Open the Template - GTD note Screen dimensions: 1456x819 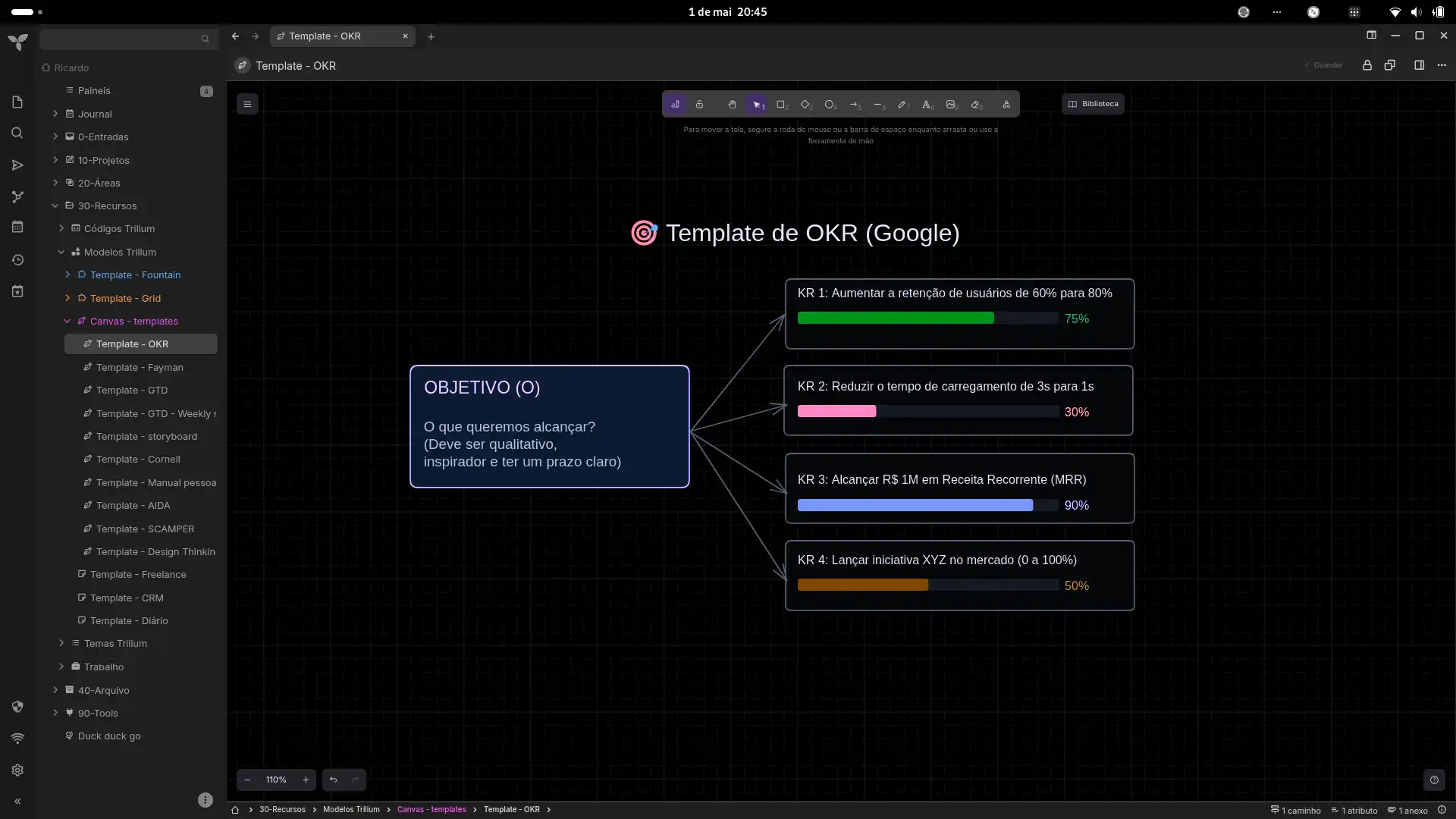(x=132, y=391)
